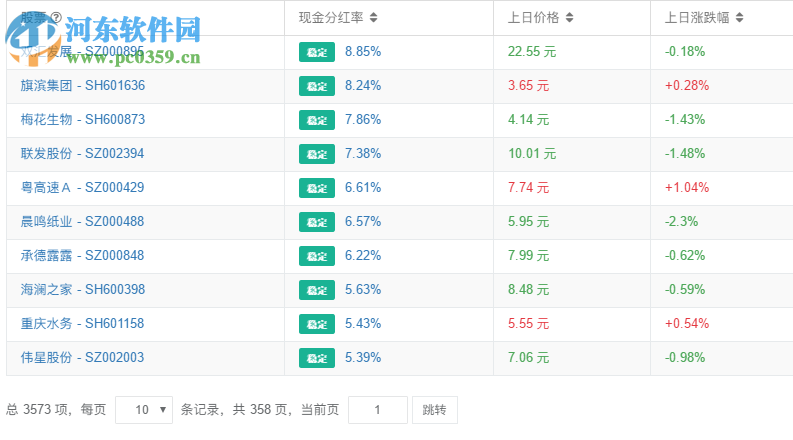Click dividend rate 5.63%
The image size is (793, 440).
click(363, 289)
